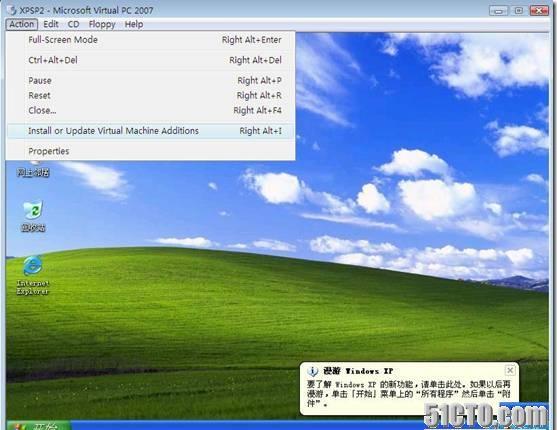Open the CD menu
Viewport: 557px width, 430px height.
[74, 24]
